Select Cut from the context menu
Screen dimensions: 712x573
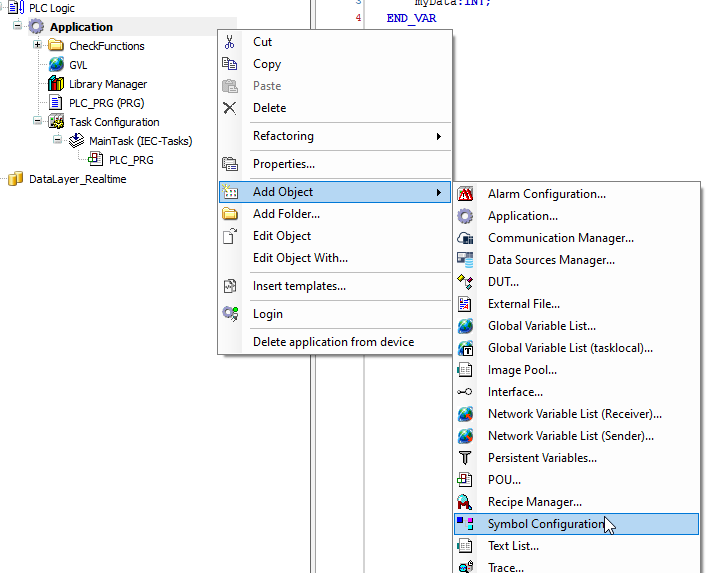click(x=335, y=42)
